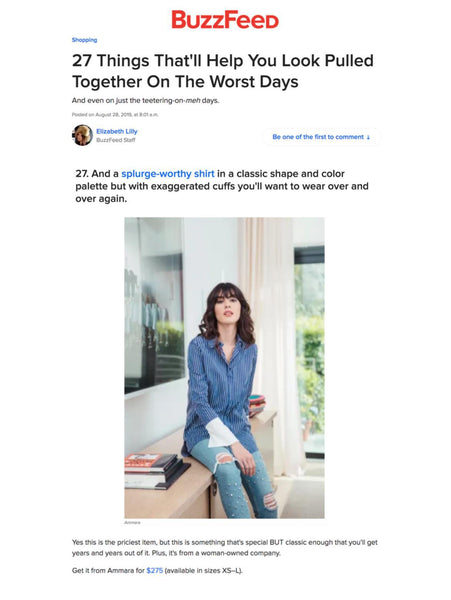
Task: Click the BuzzFeed logo
Action: point(225,20)
